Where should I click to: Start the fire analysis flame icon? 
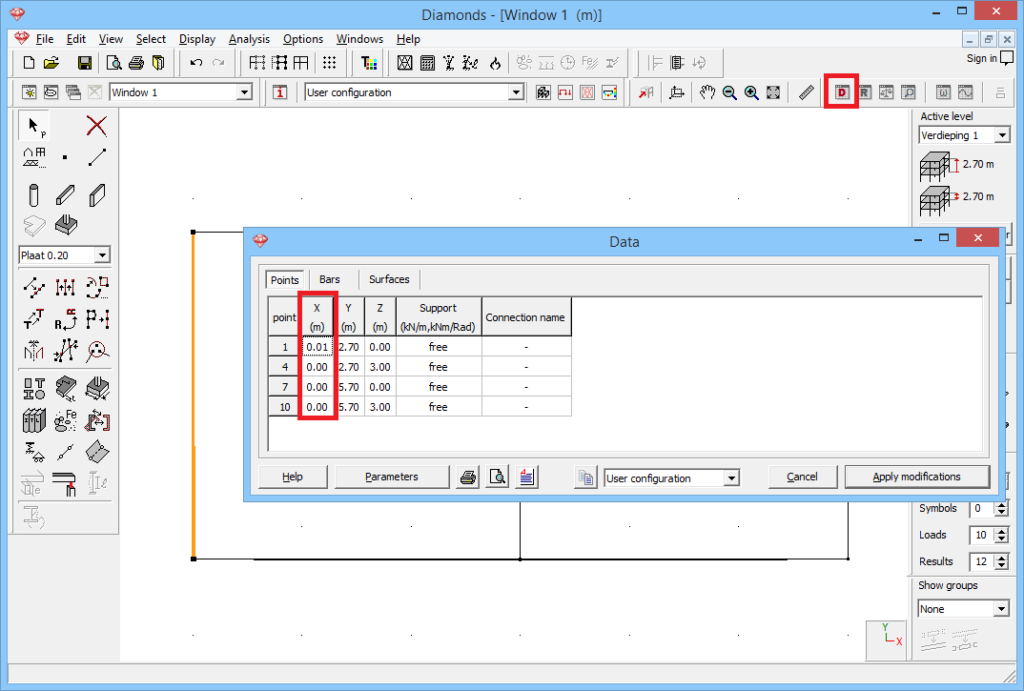pos(495,63)
